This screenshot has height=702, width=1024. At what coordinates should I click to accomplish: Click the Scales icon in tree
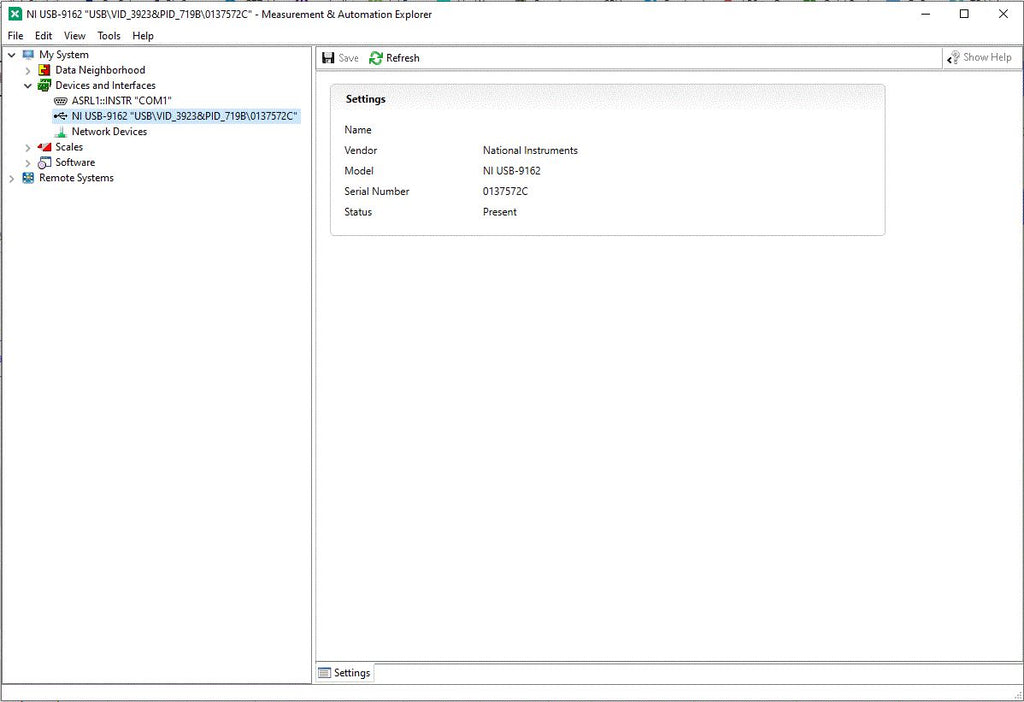[44, 147]
